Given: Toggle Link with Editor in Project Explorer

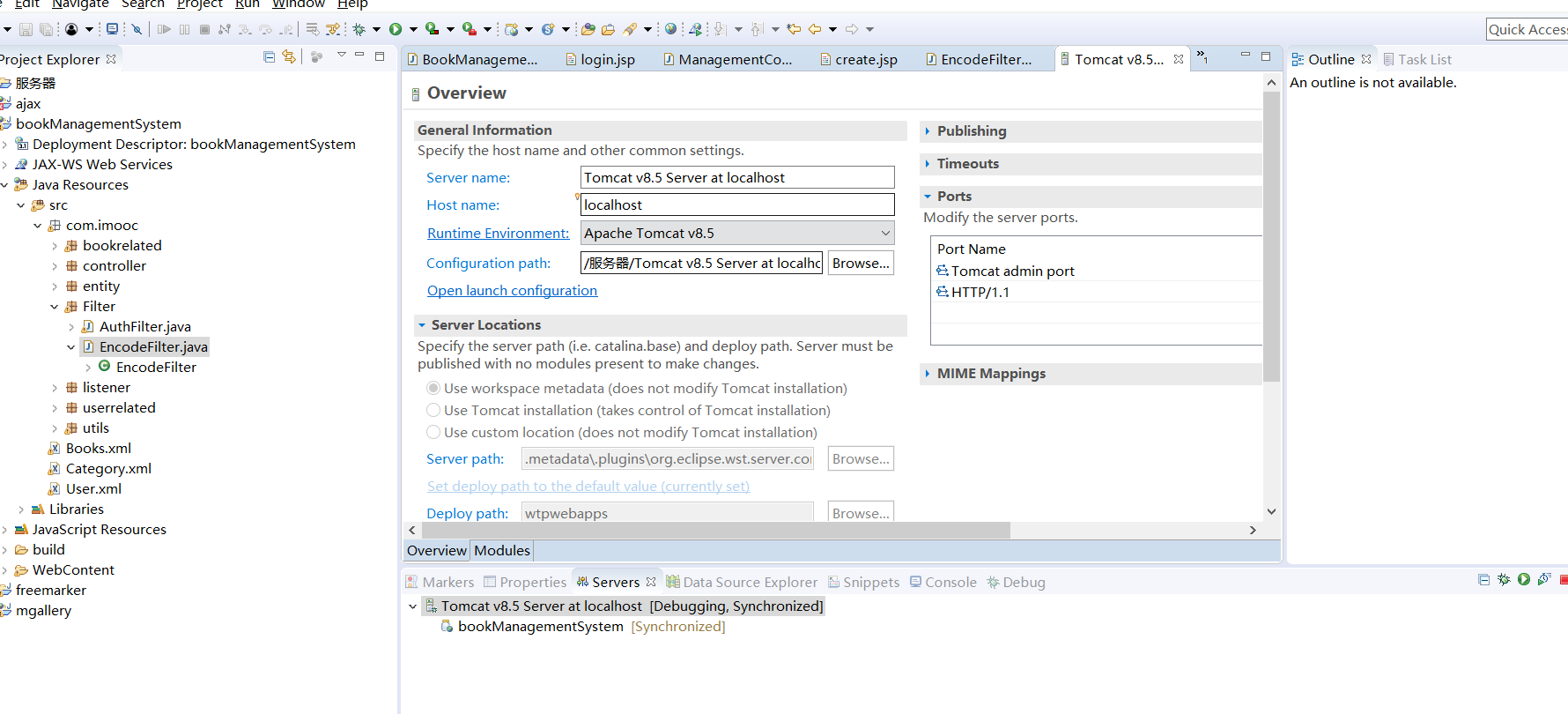Looking at the screenshot, I should point(289,57).
